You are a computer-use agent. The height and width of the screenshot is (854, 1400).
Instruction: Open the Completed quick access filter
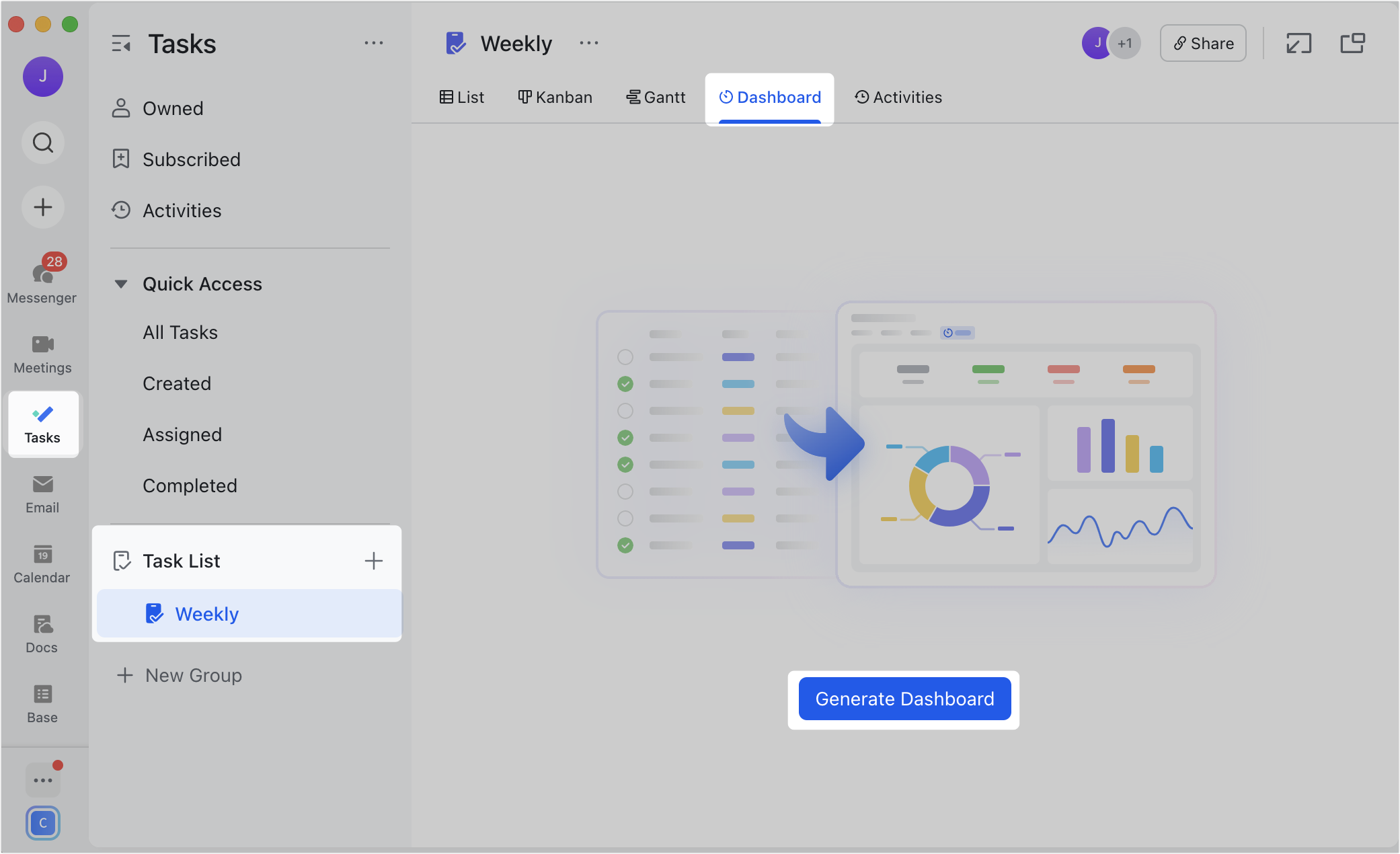190,485
